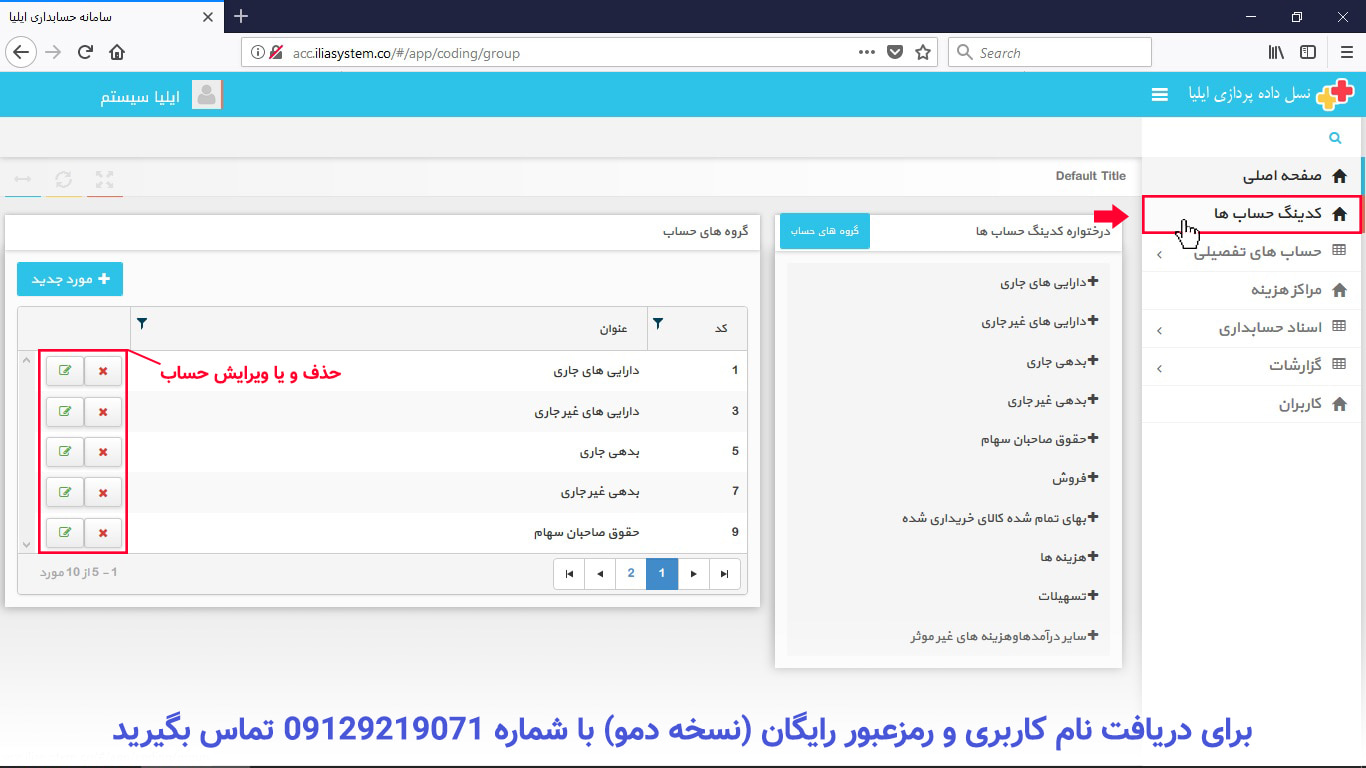
Task: Toggle the sidebar hamburger menu
Action: 1159,94
